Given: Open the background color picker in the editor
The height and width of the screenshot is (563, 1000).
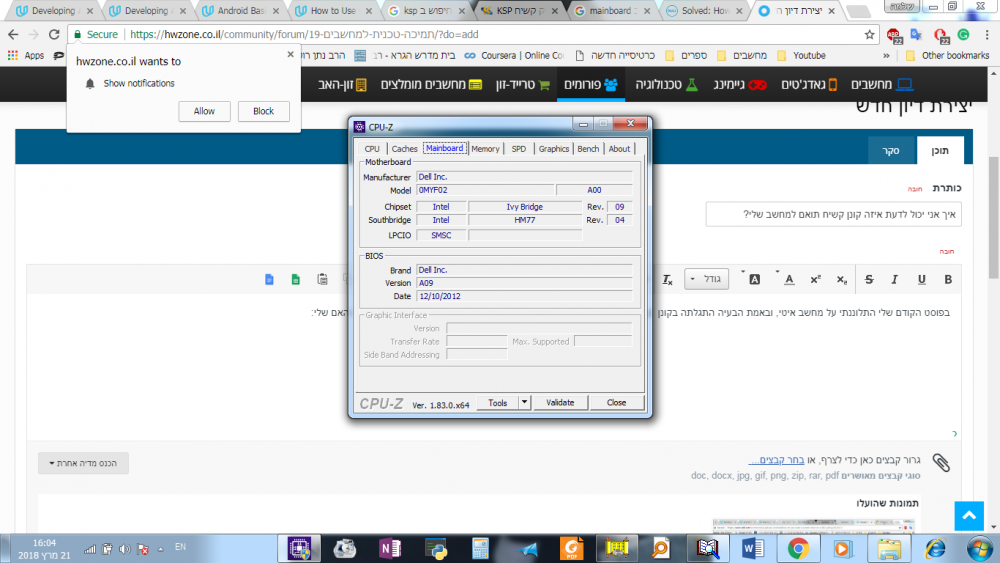Looking at the screenshot, I should coord(754,279).
